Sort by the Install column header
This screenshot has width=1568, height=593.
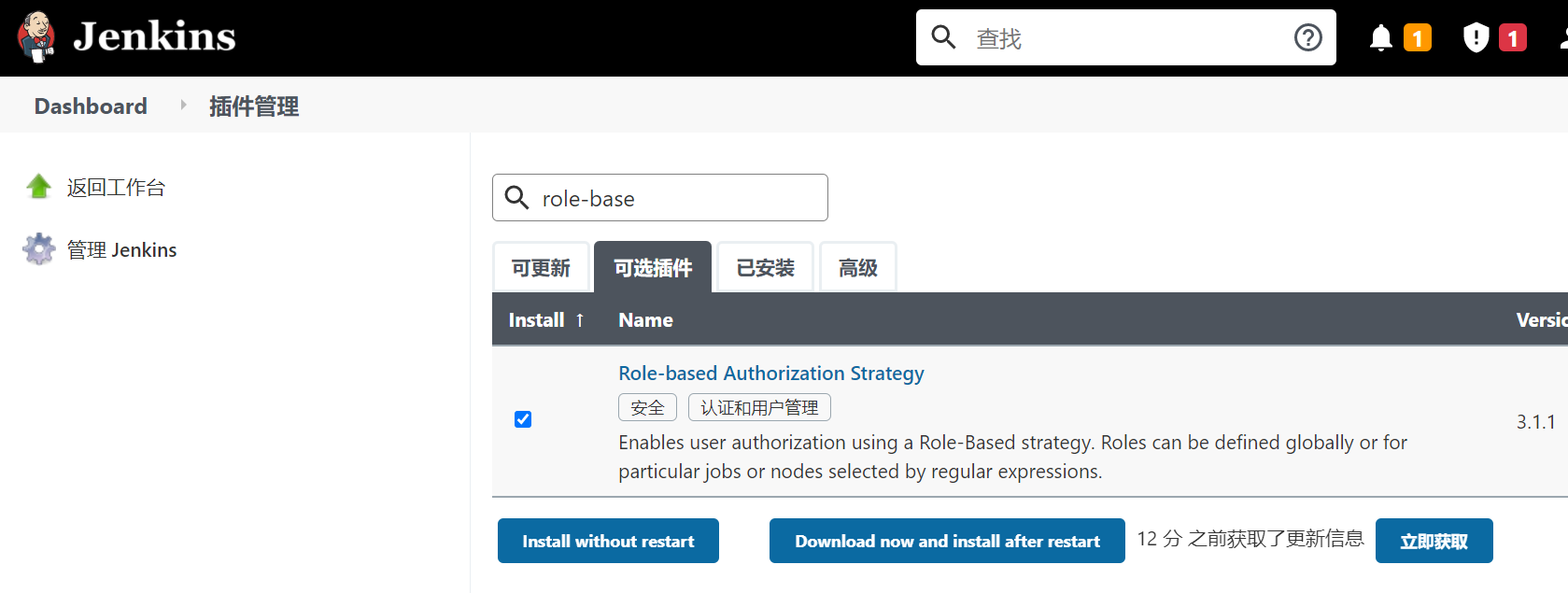coord(536,319)
